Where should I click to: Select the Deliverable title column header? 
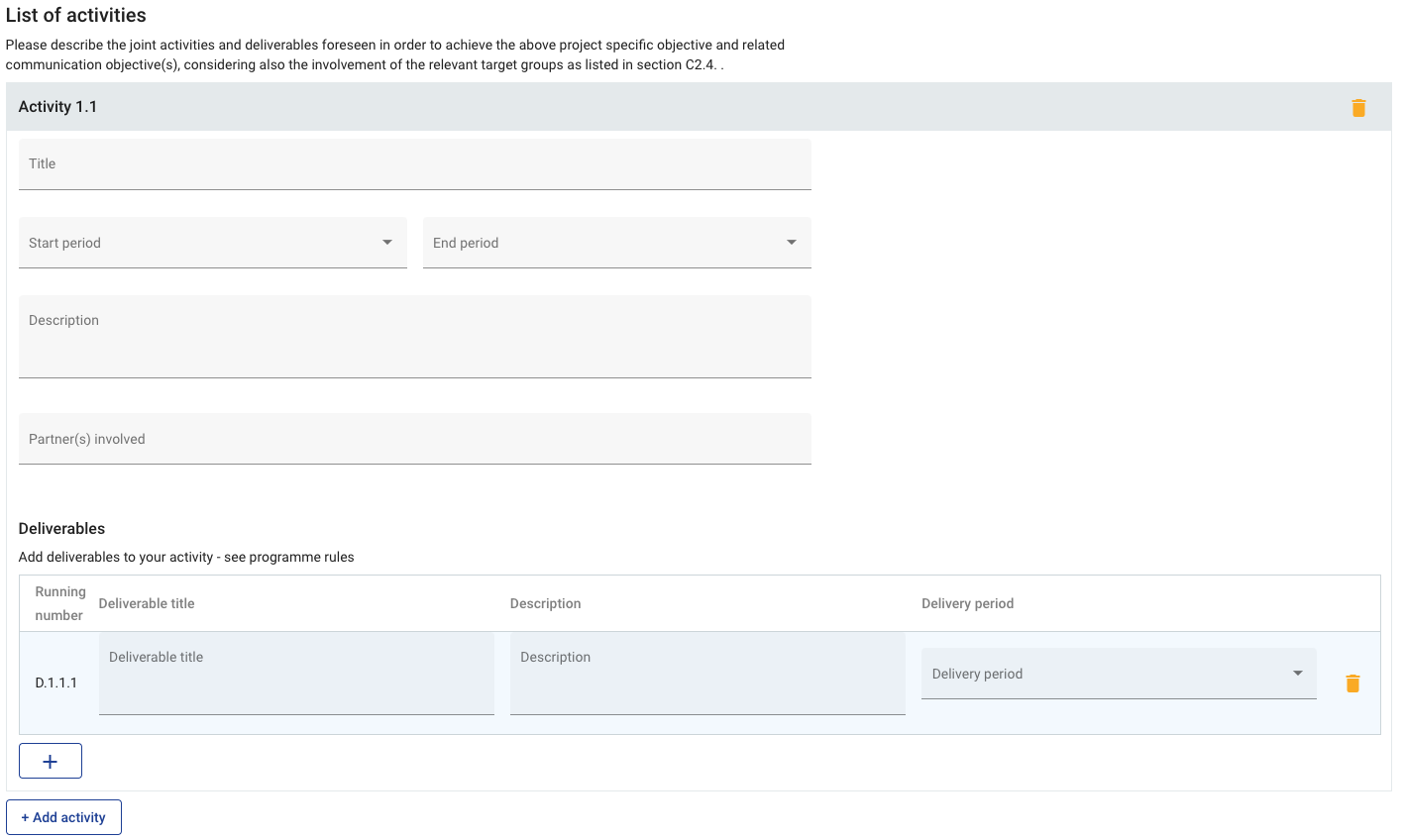click(147, 603)
